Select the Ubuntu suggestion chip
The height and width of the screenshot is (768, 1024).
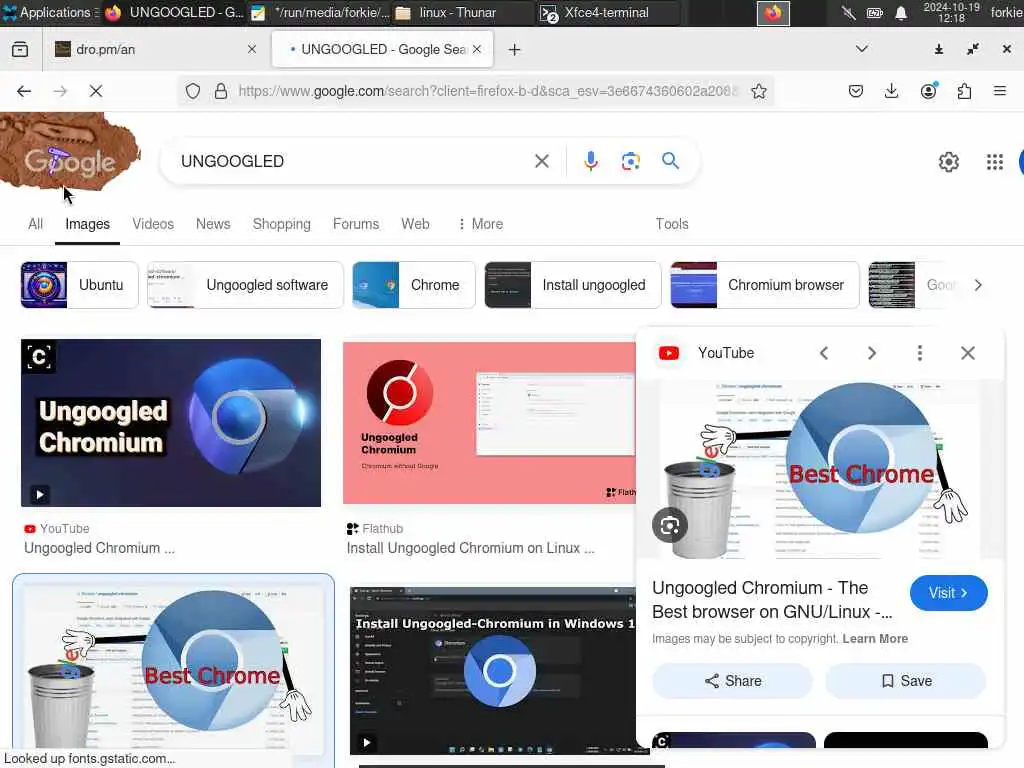point(80,285)
